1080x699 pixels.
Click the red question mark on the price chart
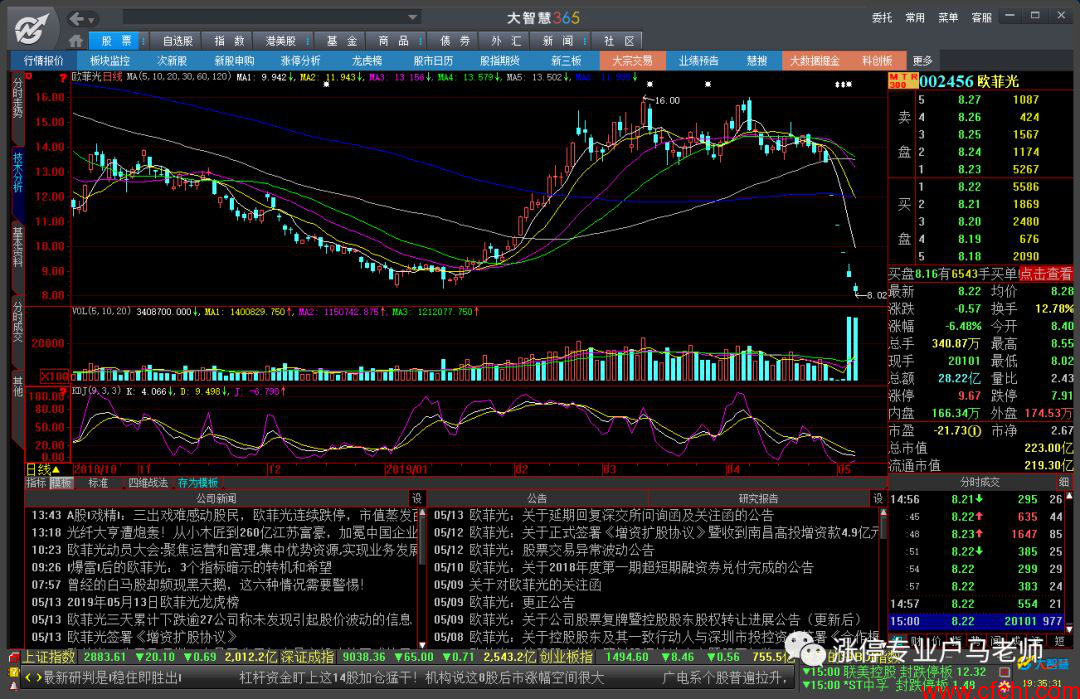coord(63,77)
